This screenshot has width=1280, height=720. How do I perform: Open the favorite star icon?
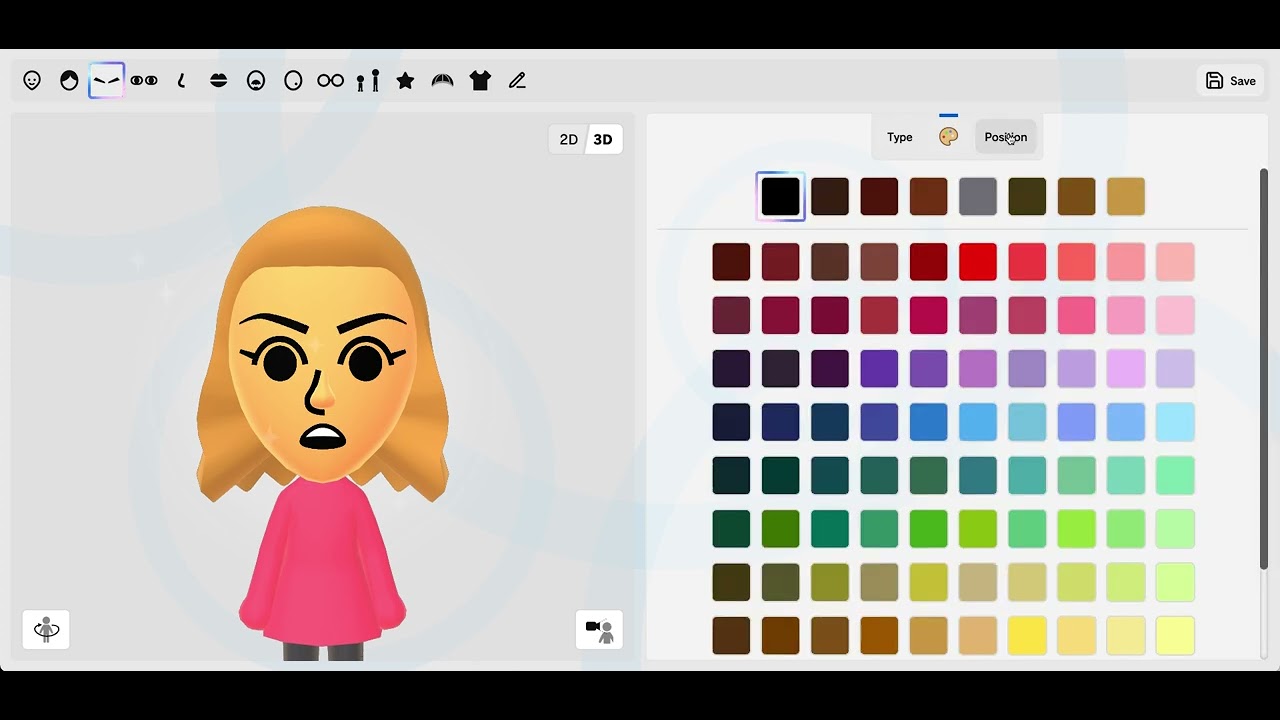(405, 81)
